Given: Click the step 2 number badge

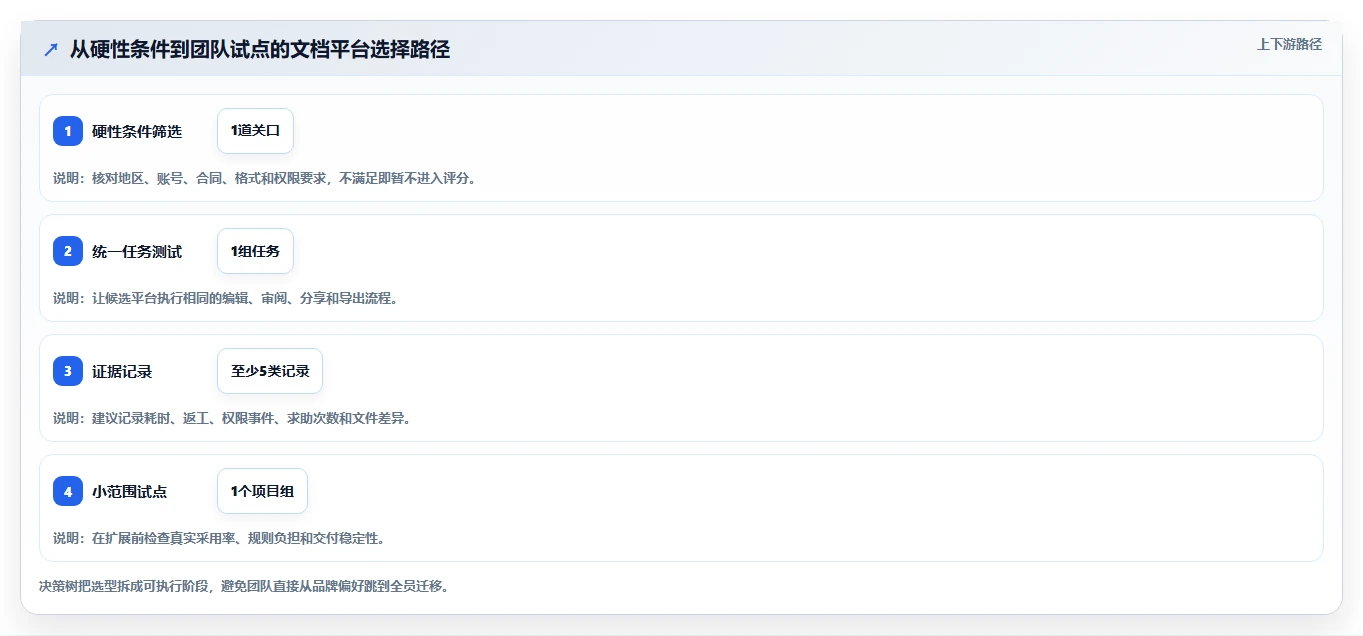Looking at the screenshot, I should coord(68,251).
